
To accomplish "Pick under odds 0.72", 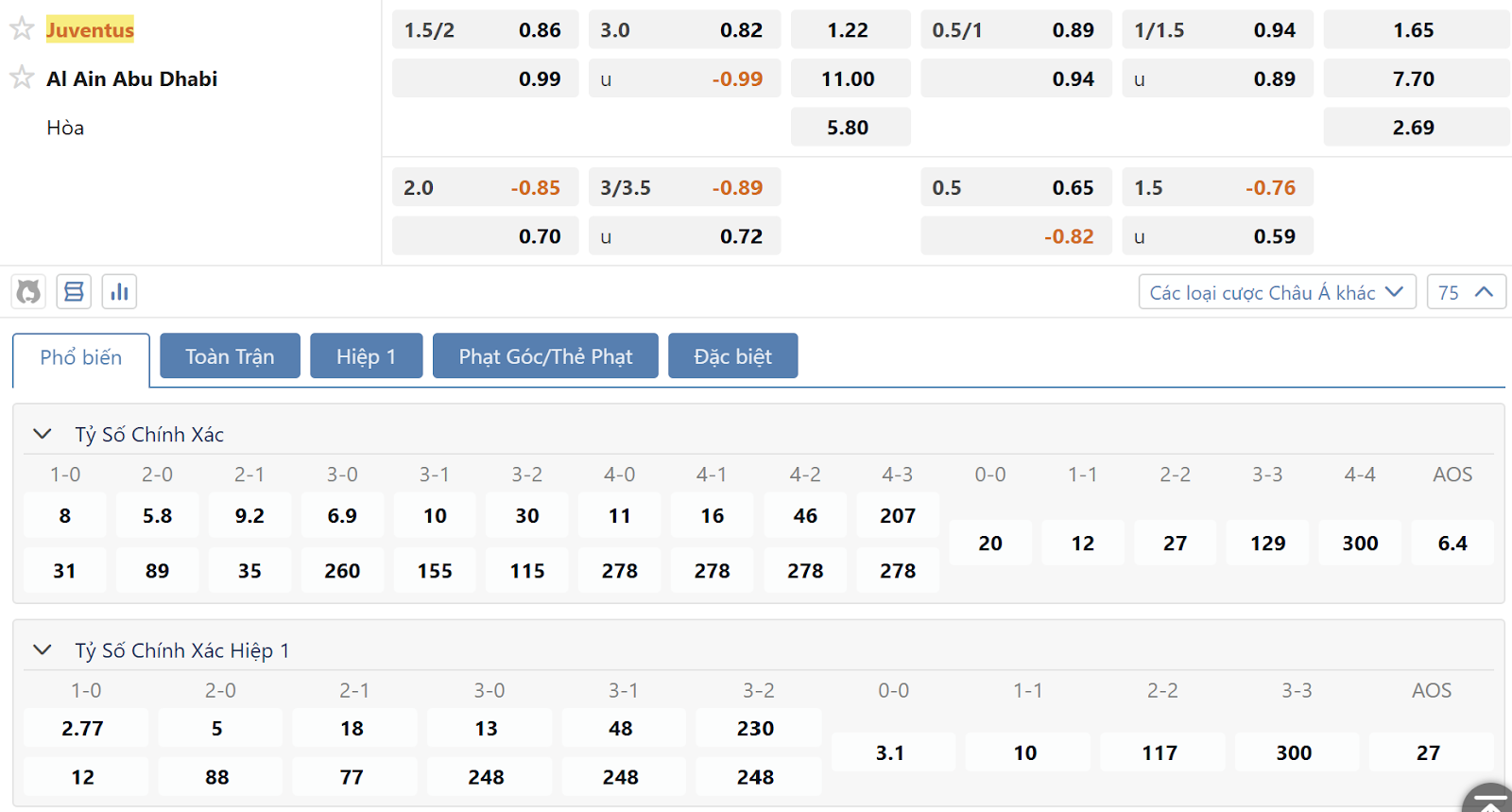I will (x=684, y=236).
